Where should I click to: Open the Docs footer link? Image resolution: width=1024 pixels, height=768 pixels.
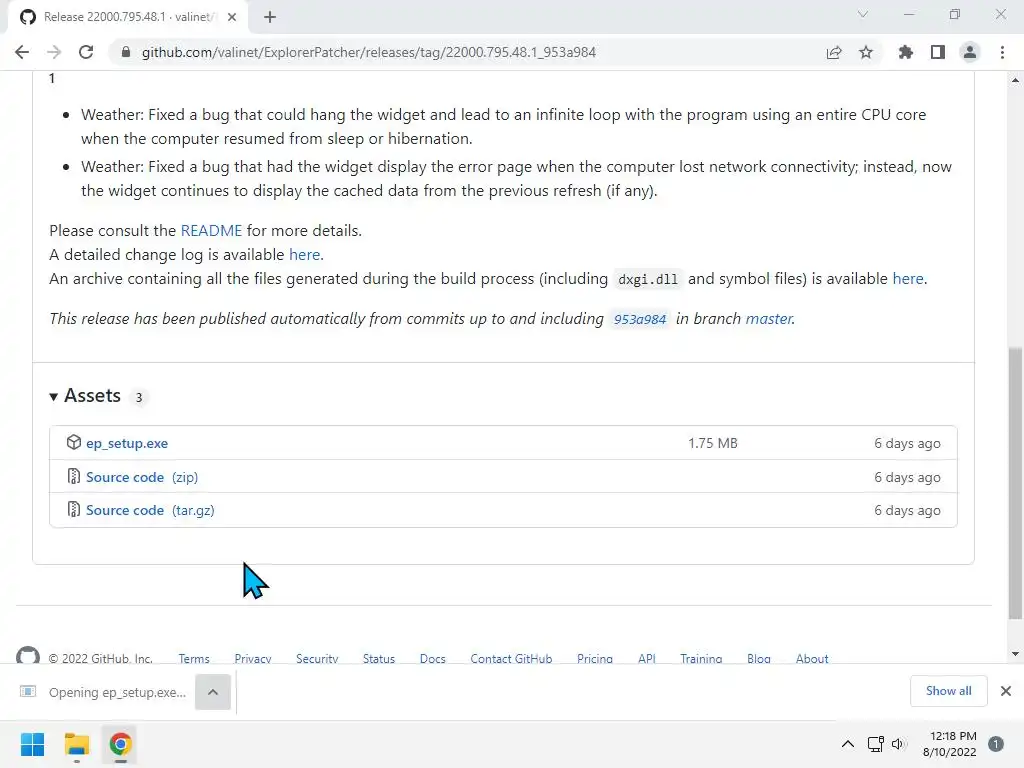432,658
